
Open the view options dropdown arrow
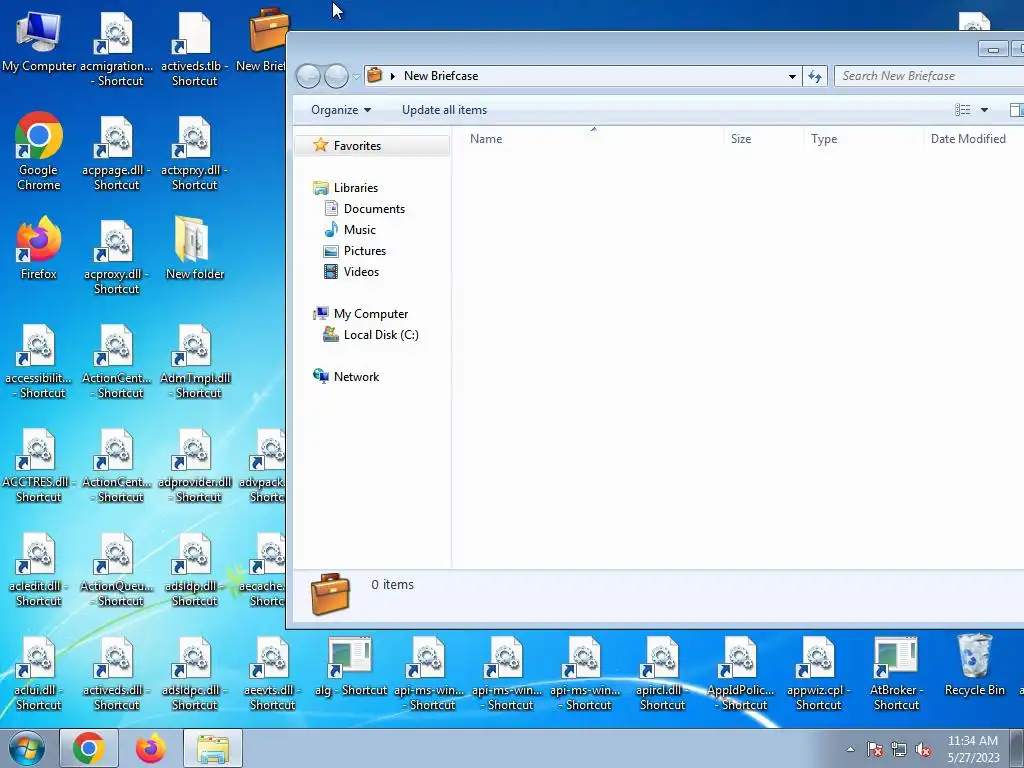984,110
